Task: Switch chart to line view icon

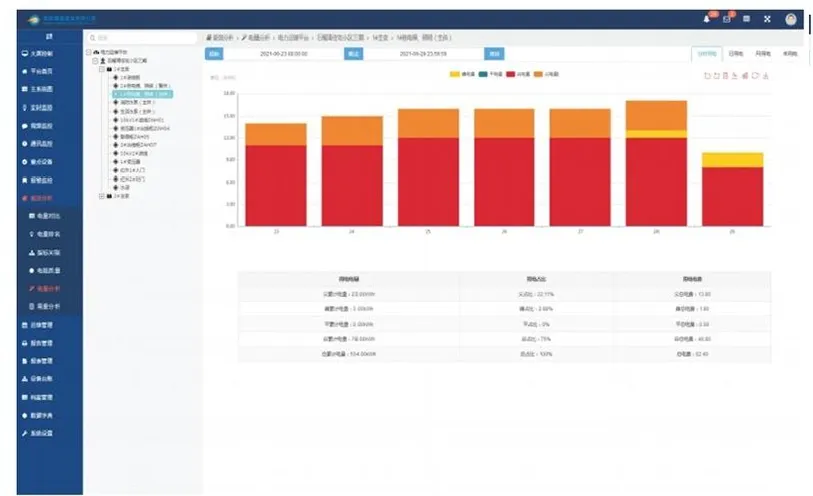Action: click(x=735, y=75)
